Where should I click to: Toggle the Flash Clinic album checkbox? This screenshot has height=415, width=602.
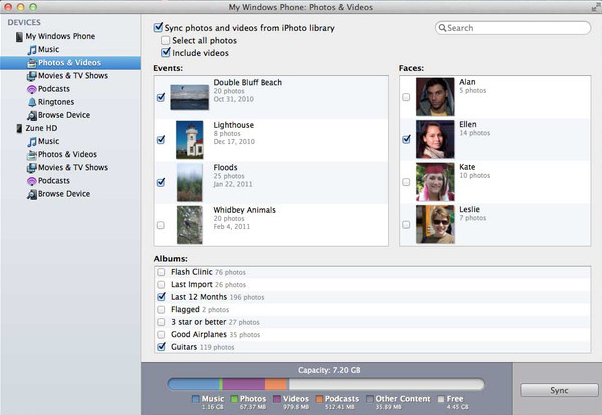161,272
